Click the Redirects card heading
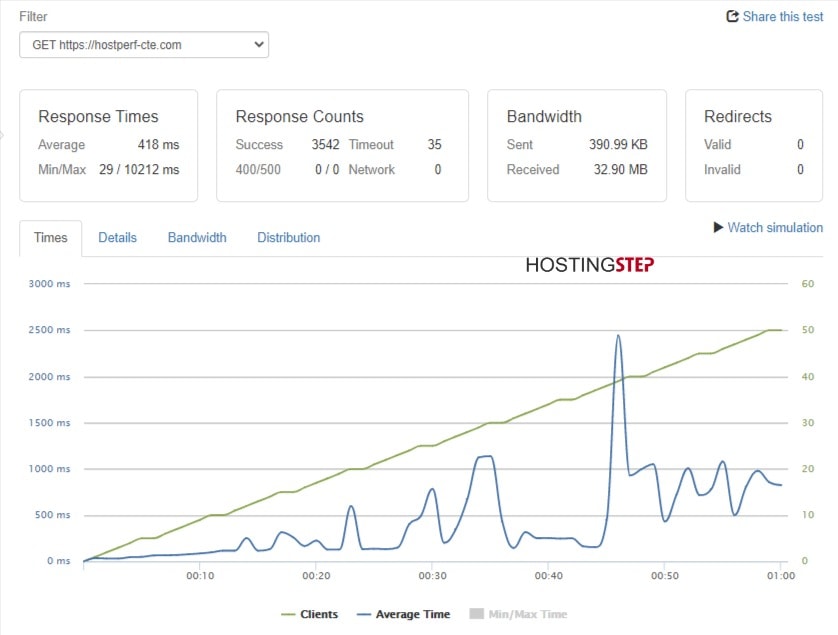The width and height of the screenshot is (838, 635). 738,117
